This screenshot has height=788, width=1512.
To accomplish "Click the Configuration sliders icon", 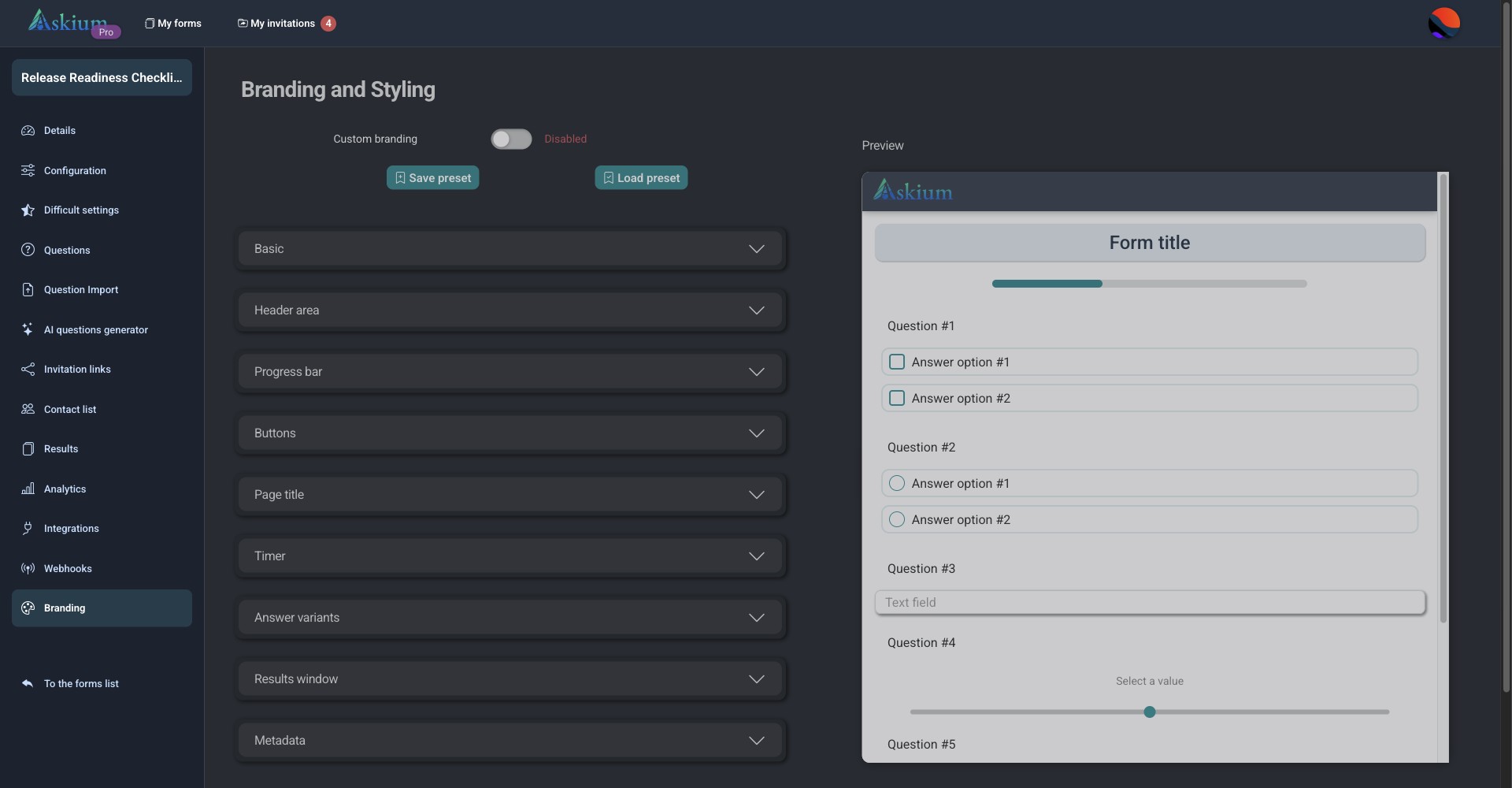I will coord(28,170).
